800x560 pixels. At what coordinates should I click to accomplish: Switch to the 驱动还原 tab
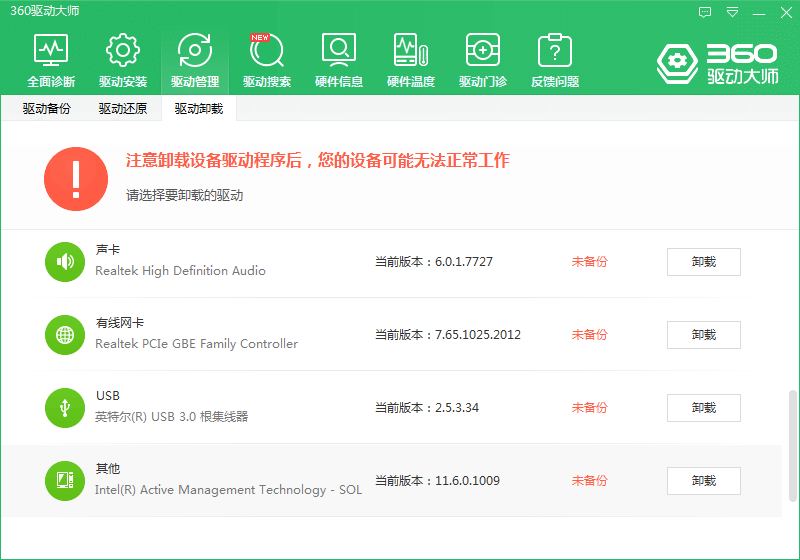click(123, 109)
